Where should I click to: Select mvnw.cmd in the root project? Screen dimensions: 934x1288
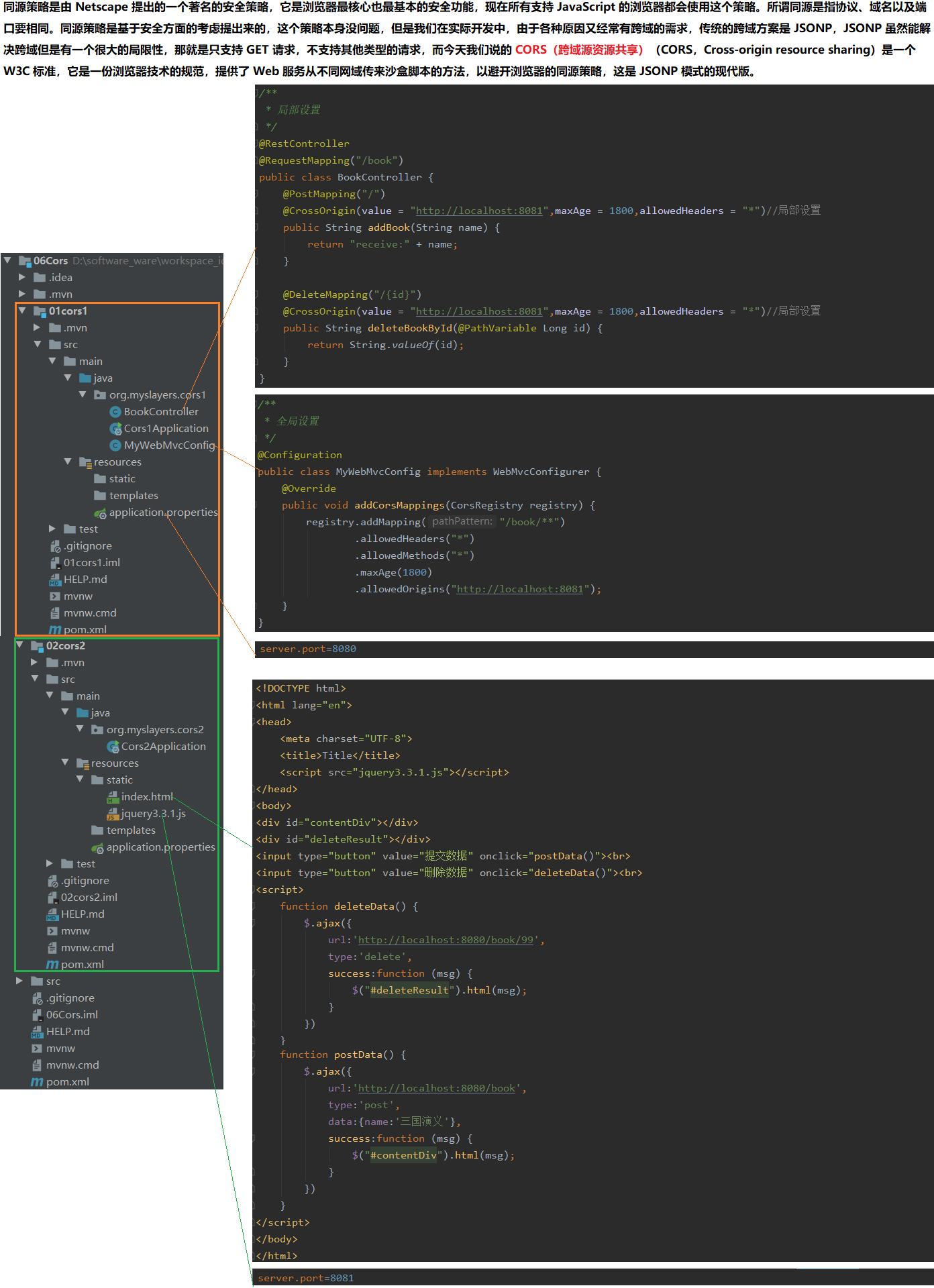[72, 1065]
